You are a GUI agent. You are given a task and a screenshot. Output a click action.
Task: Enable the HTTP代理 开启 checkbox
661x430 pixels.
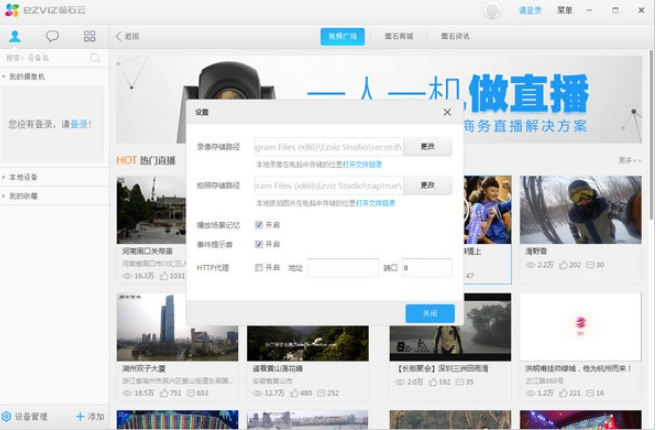click(259, 267)
